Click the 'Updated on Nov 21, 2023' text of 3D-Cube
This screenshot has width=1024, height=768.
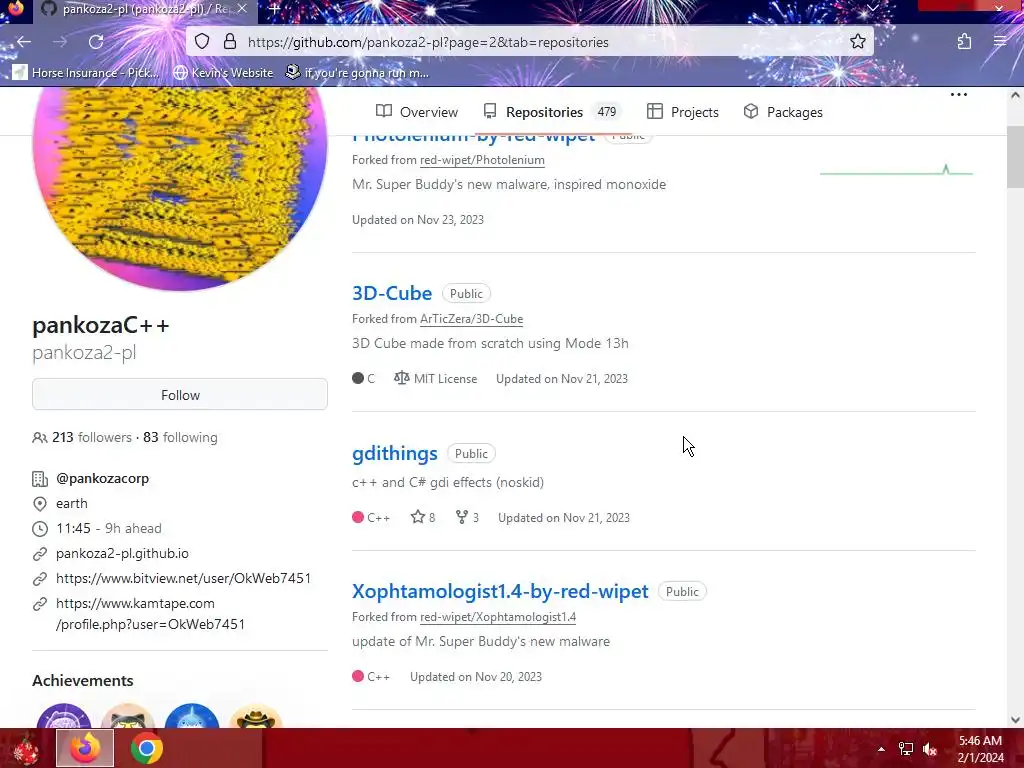tap(562, 379)
